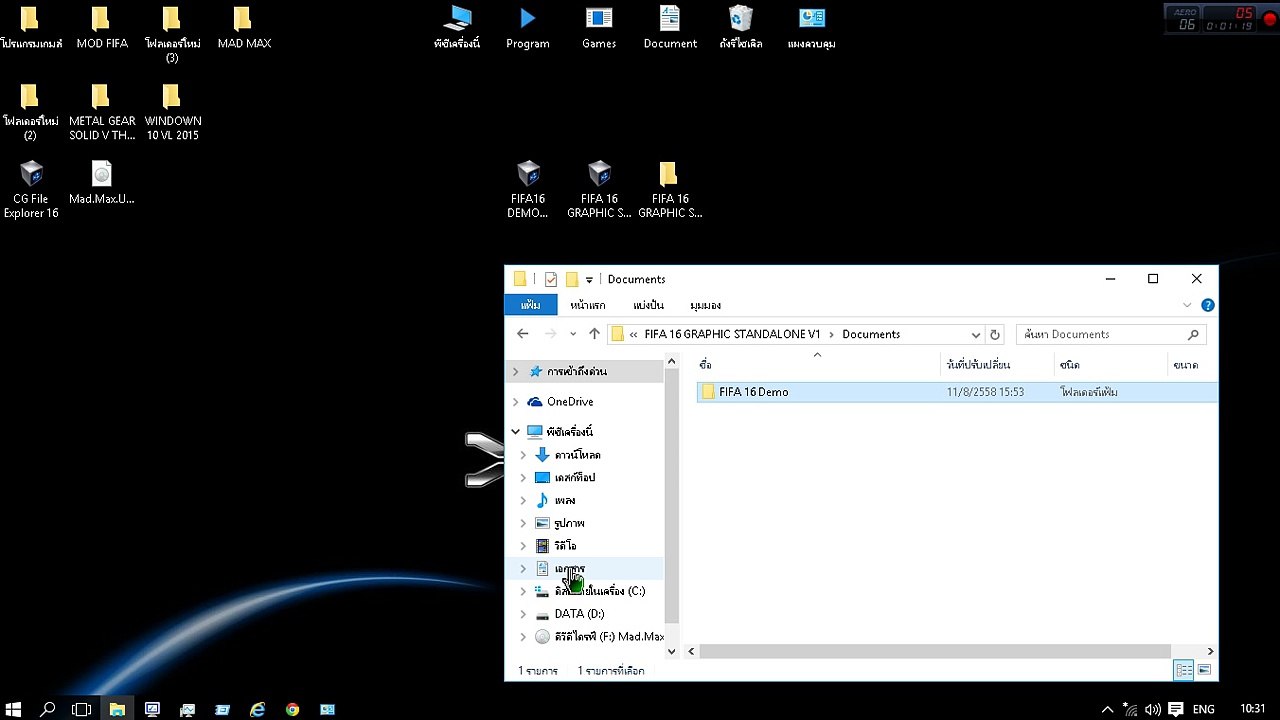Click the Refresh icon beside address bar

994,334
